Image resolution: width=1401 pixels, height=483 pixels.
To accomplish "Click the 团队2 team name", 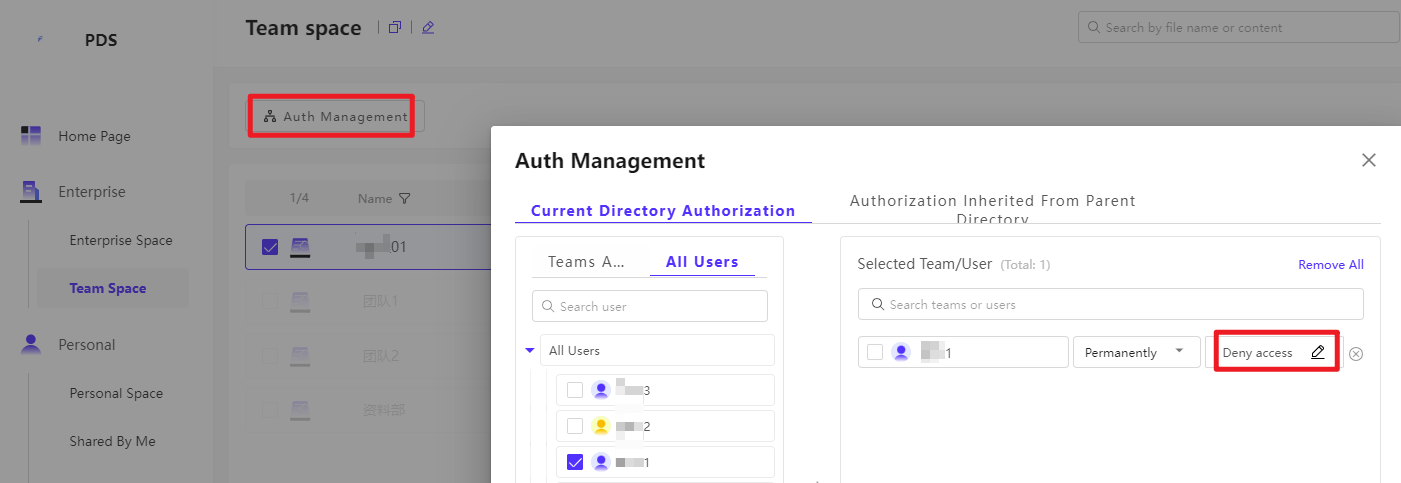I will 381,355.
